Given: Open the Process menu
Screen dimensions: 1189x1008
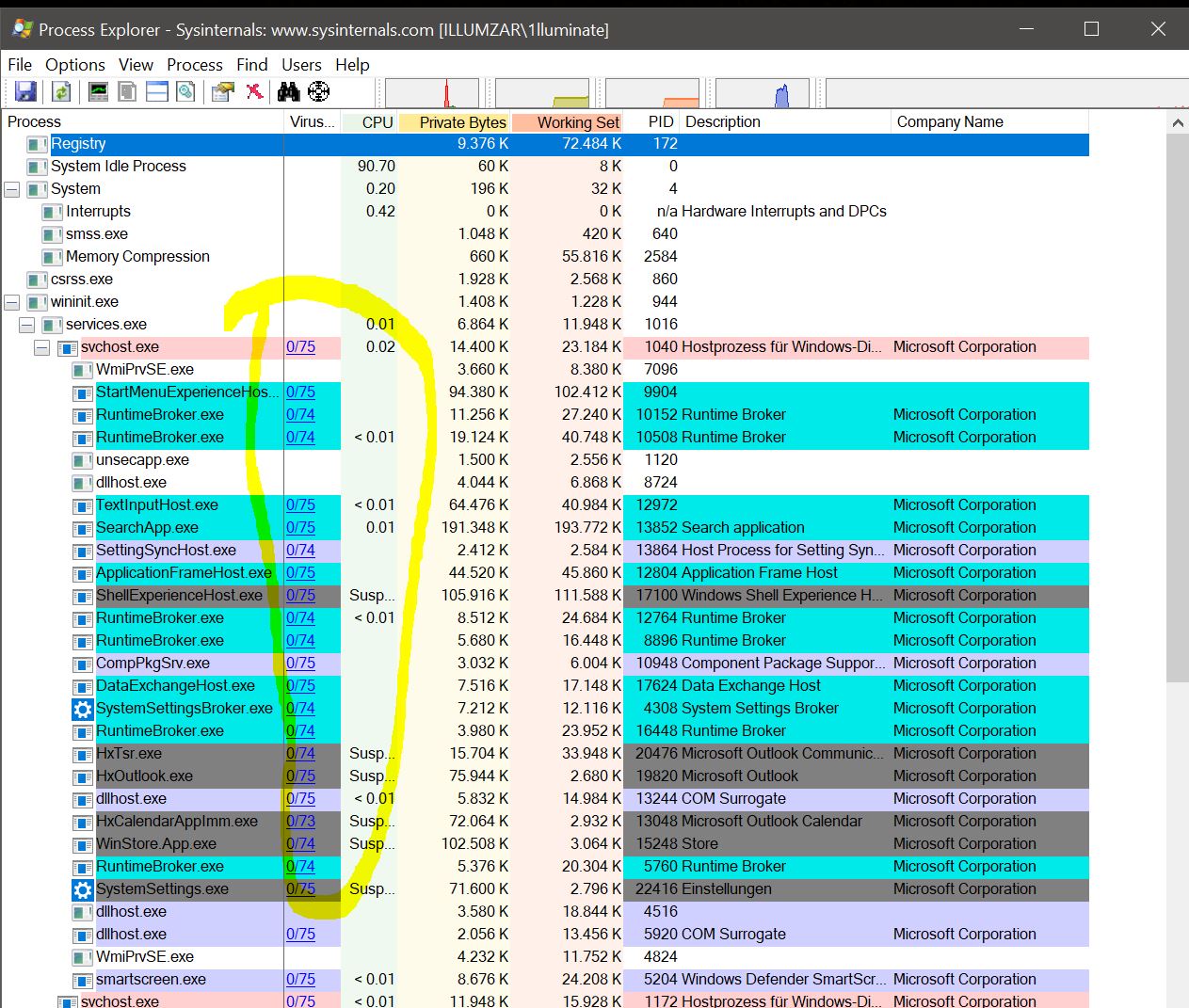Looking at the screenshot, I should [195, 64].
